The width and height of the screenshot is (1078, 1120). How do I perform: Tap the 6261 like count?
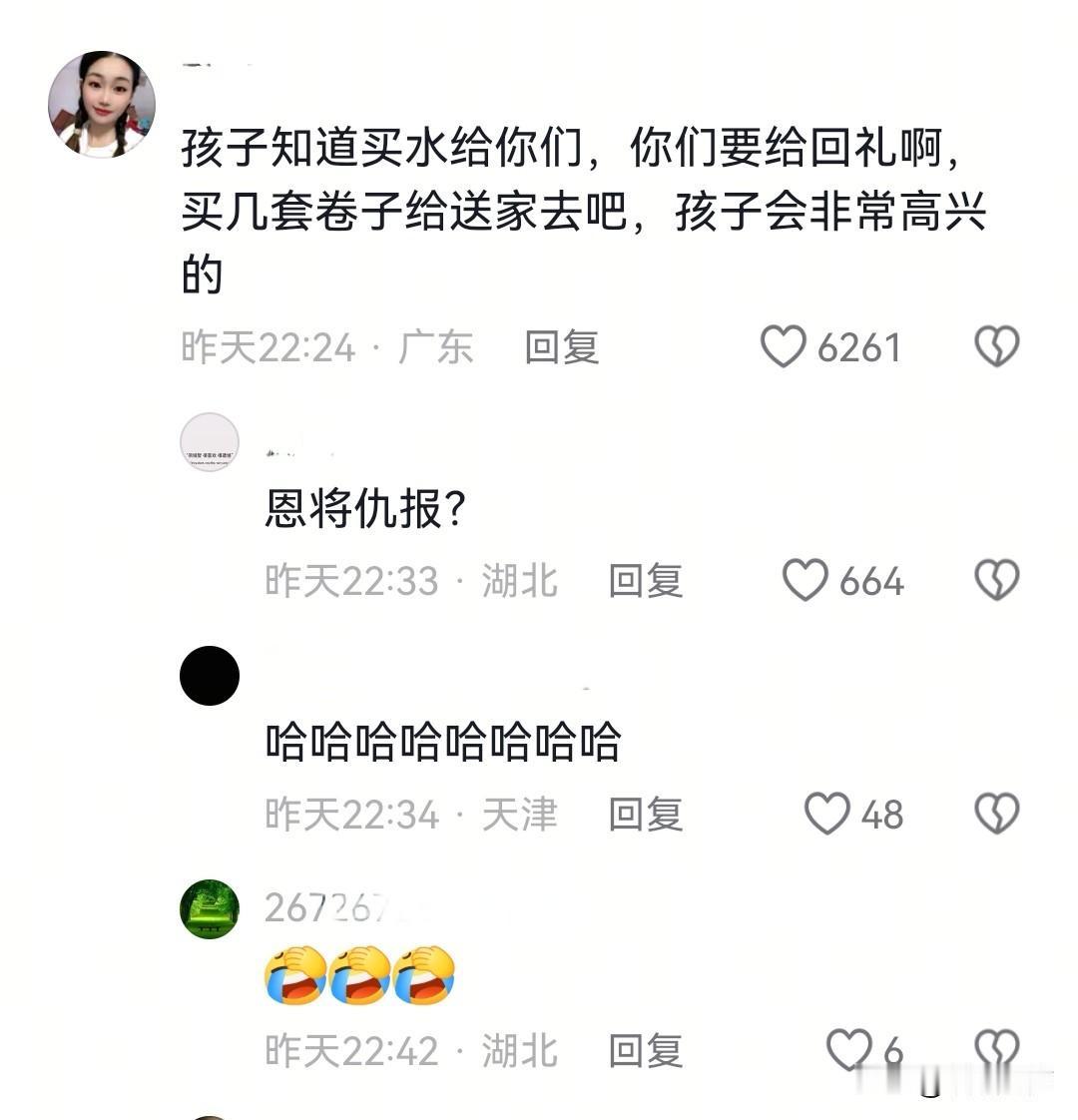click(x=858, y=347)
